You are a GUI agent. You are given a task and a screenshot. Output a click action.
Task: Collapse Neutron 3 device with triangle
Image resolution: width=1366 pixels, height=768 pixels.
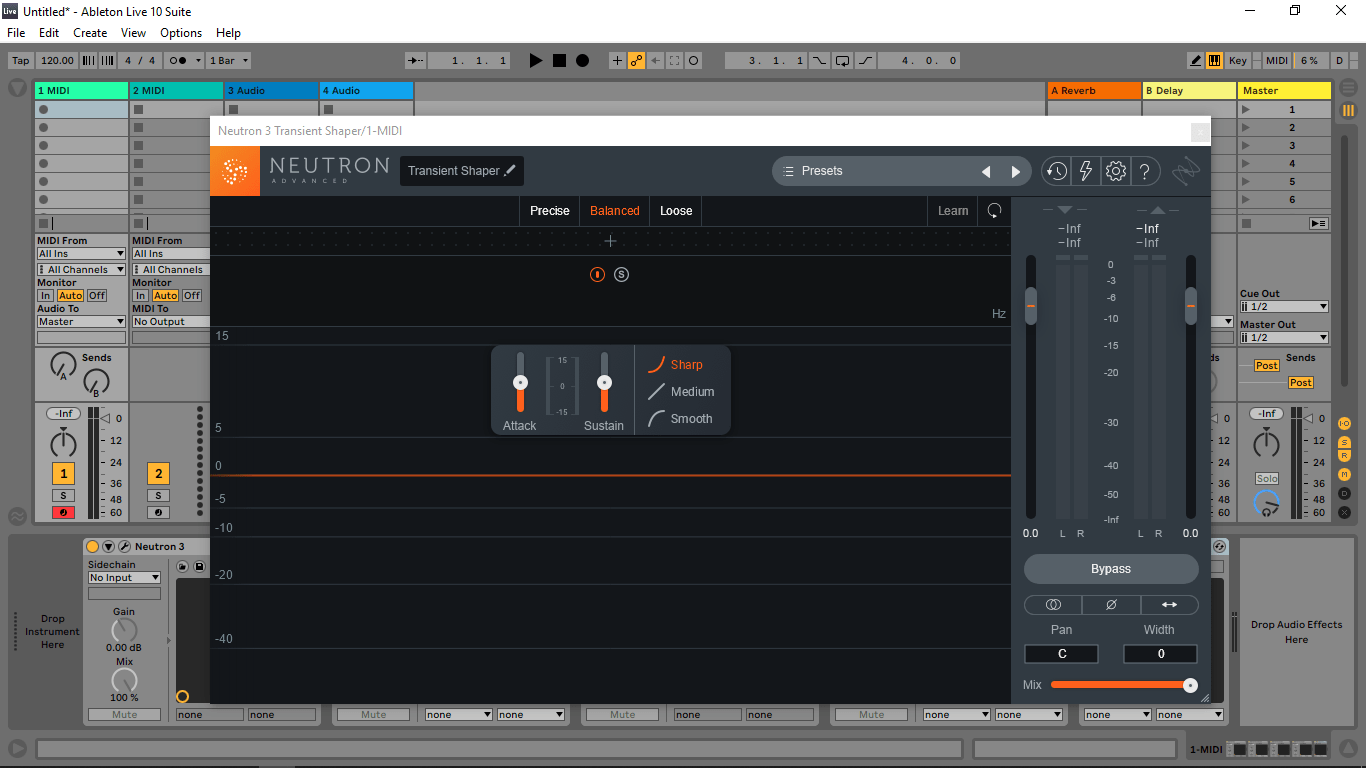109,546
